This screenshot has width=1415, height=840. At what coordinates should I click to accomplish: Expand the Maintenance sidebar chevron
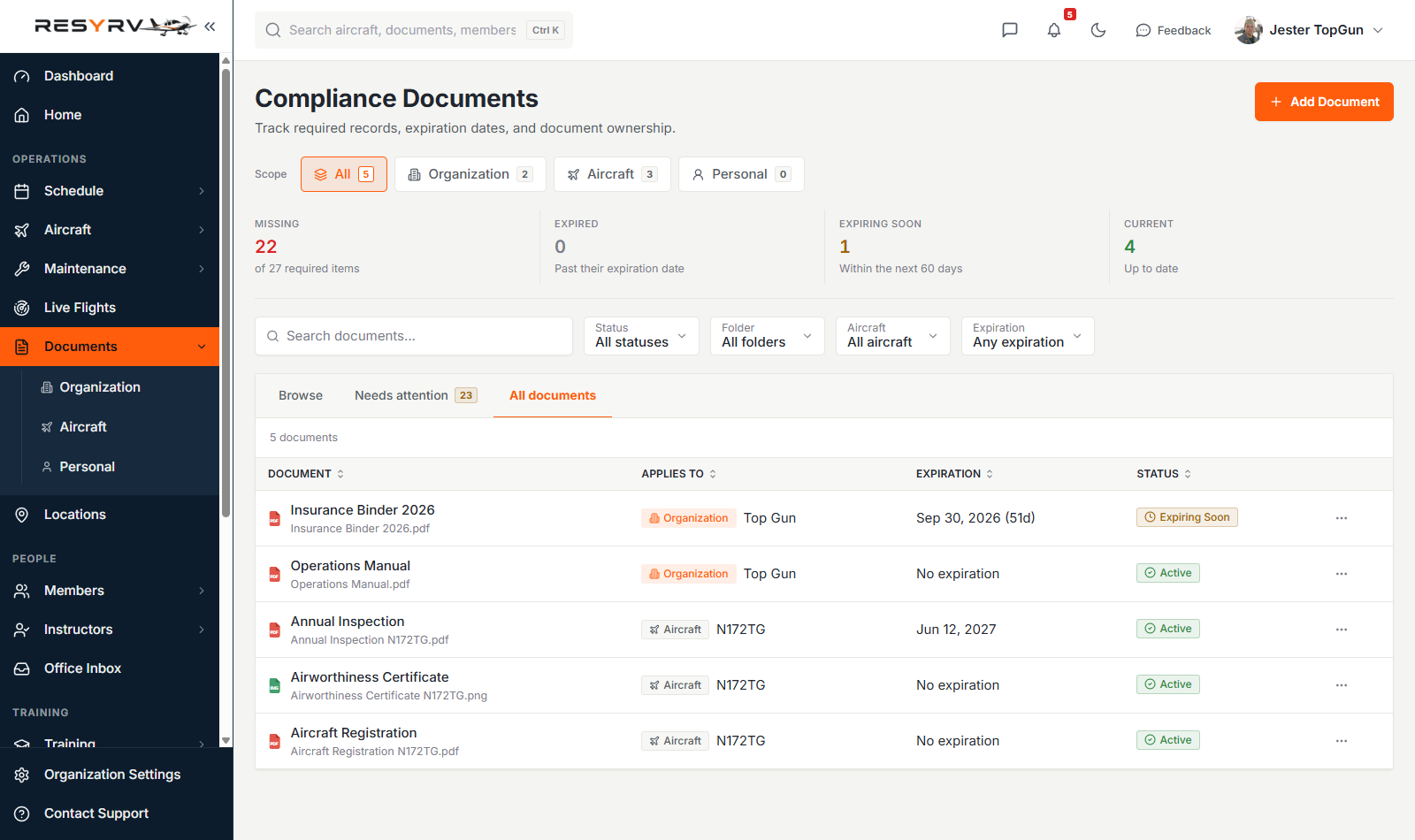click(x=202, y=269)
